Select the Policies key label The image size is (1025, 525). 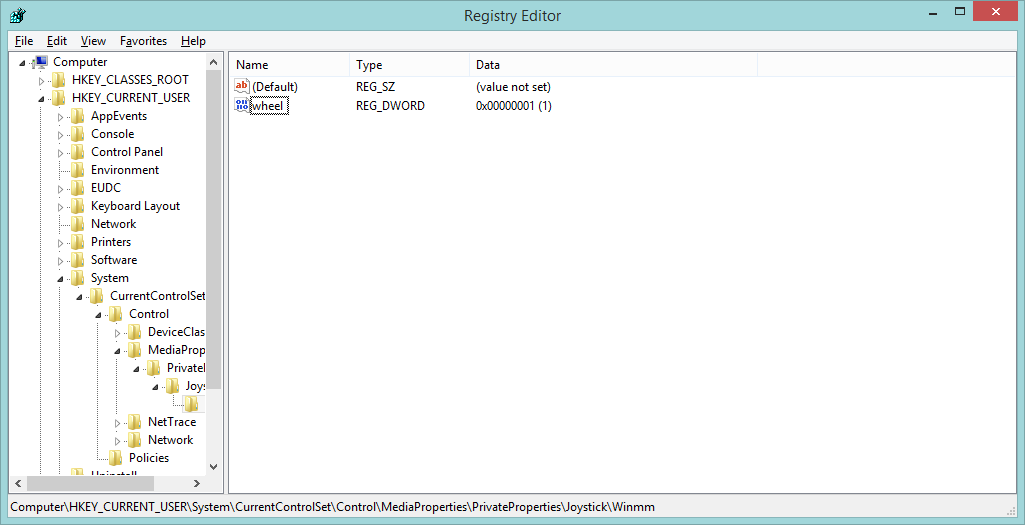(149, 458)
